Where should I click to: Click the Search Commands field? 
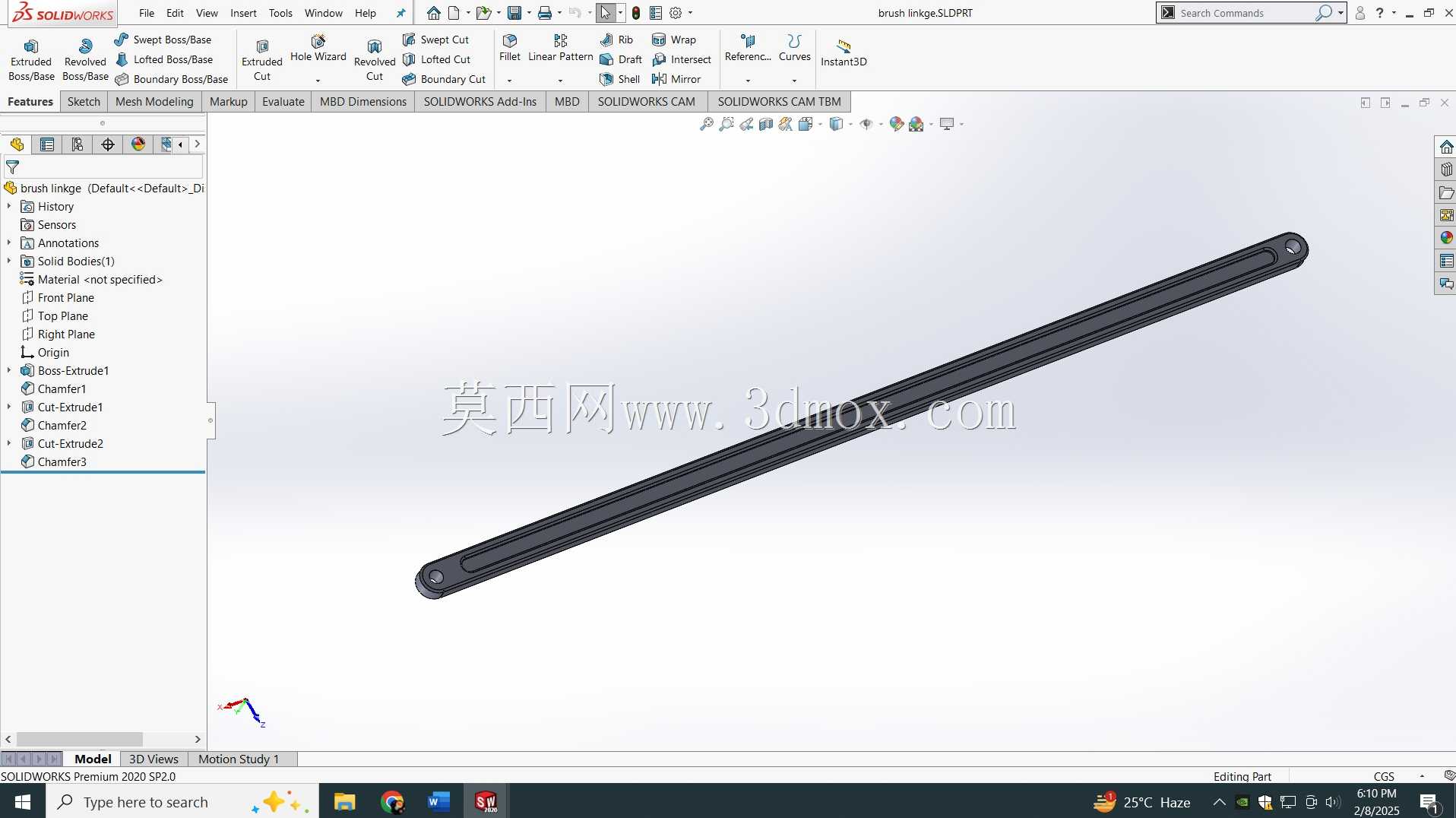point(1246,13)
